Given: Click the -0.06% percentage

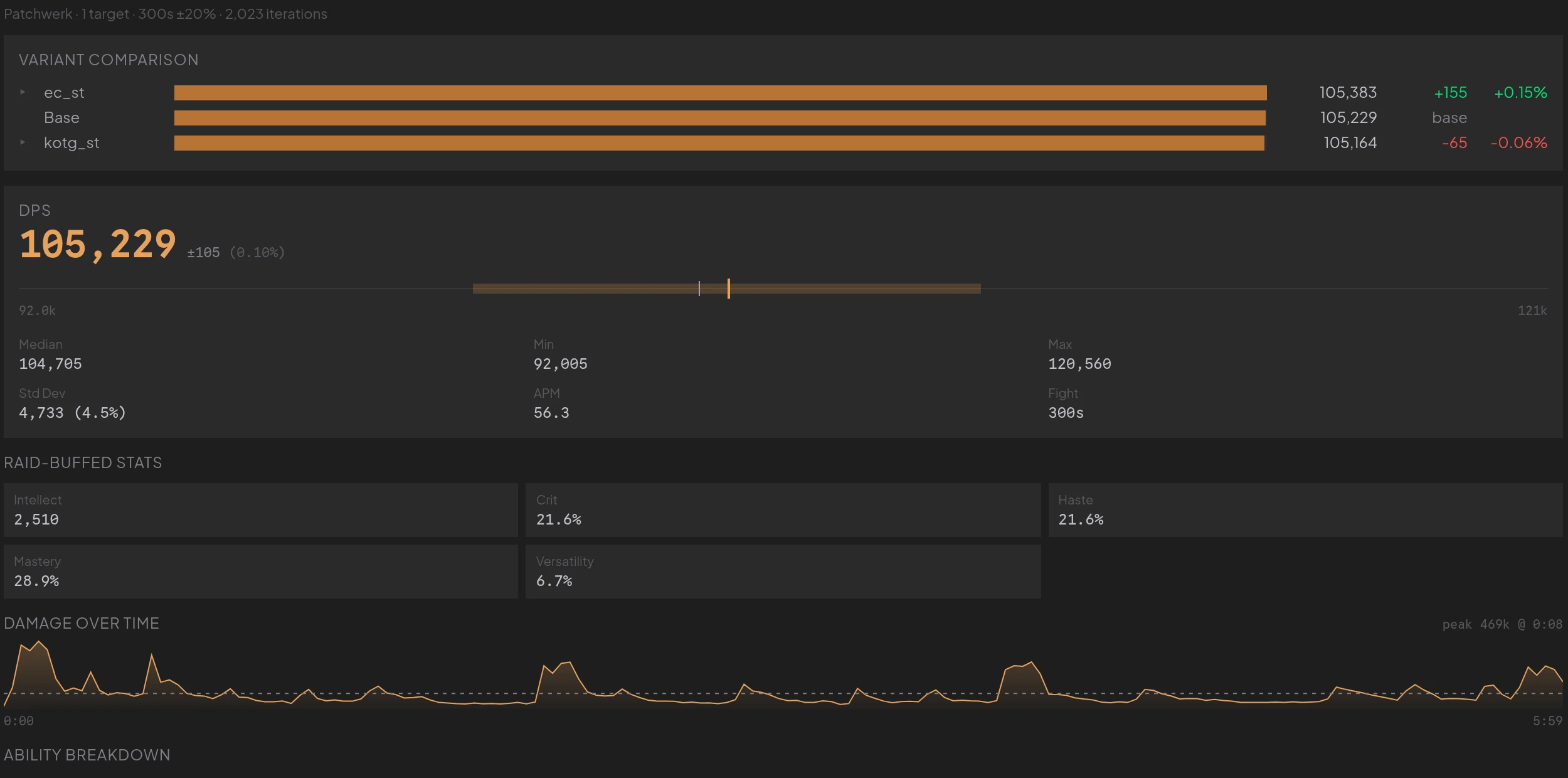Looking at the screenshot, I should (x=1519, y=143).
